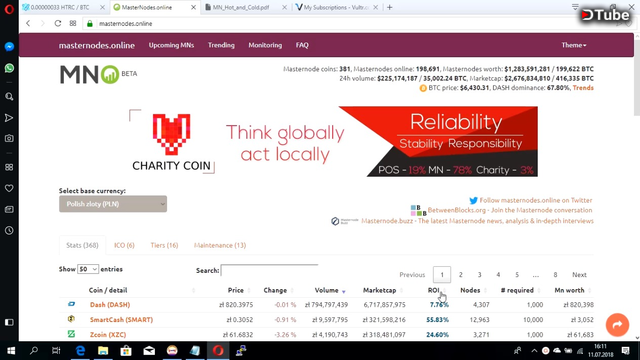Sort table by Price column

click(236, 290)
